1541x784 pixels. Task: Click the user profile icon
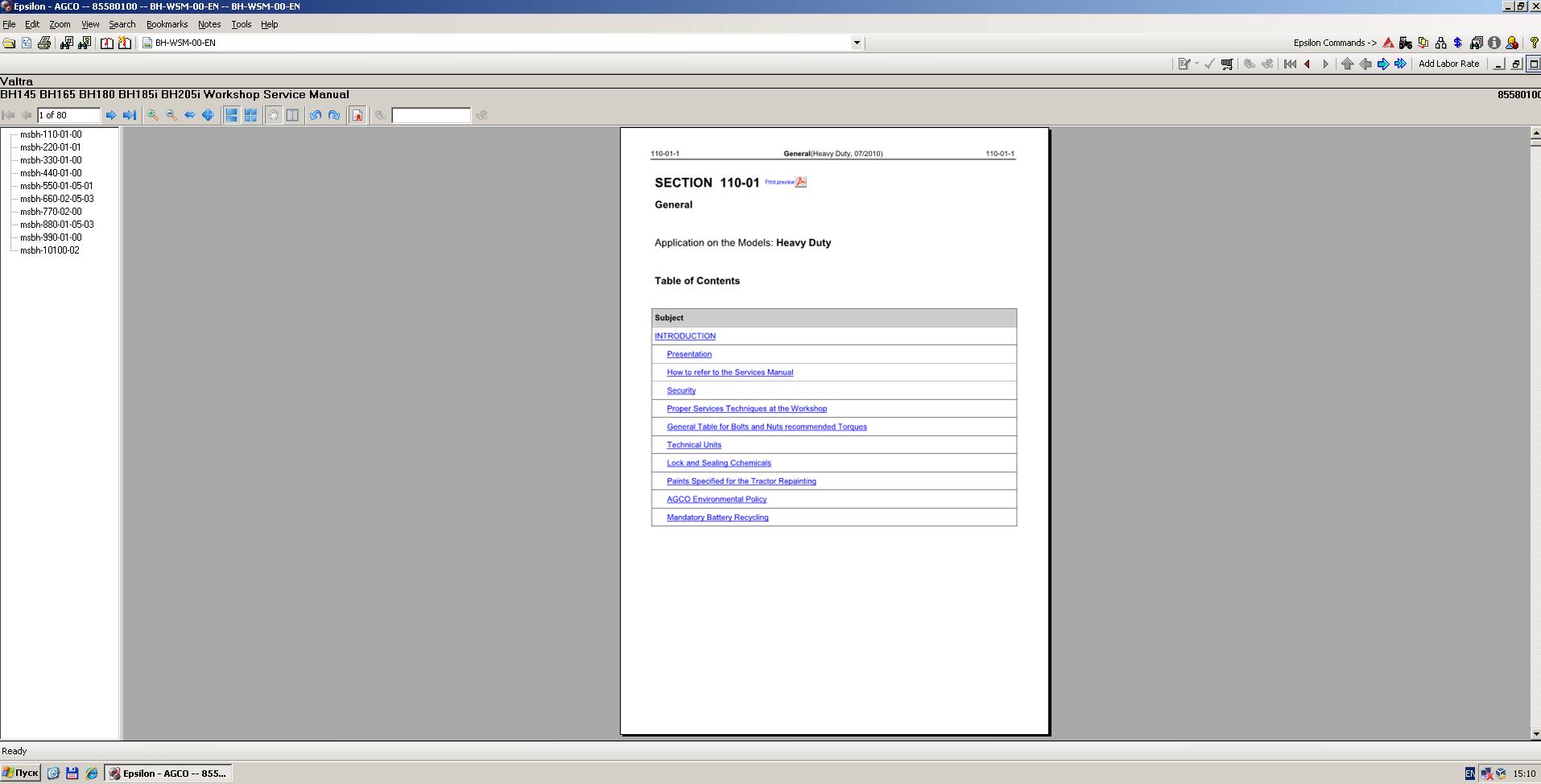pos(1512,43)
